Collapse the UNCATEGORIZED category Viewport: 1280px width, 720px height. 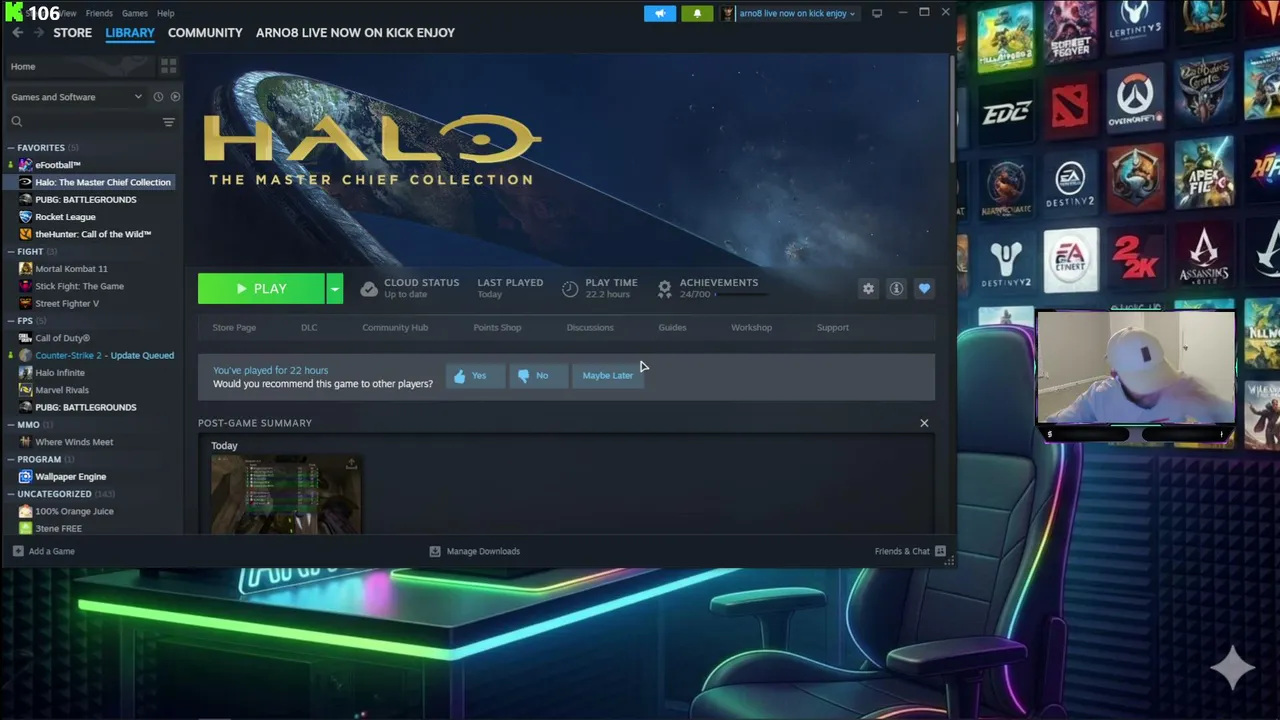pos(11,494)
